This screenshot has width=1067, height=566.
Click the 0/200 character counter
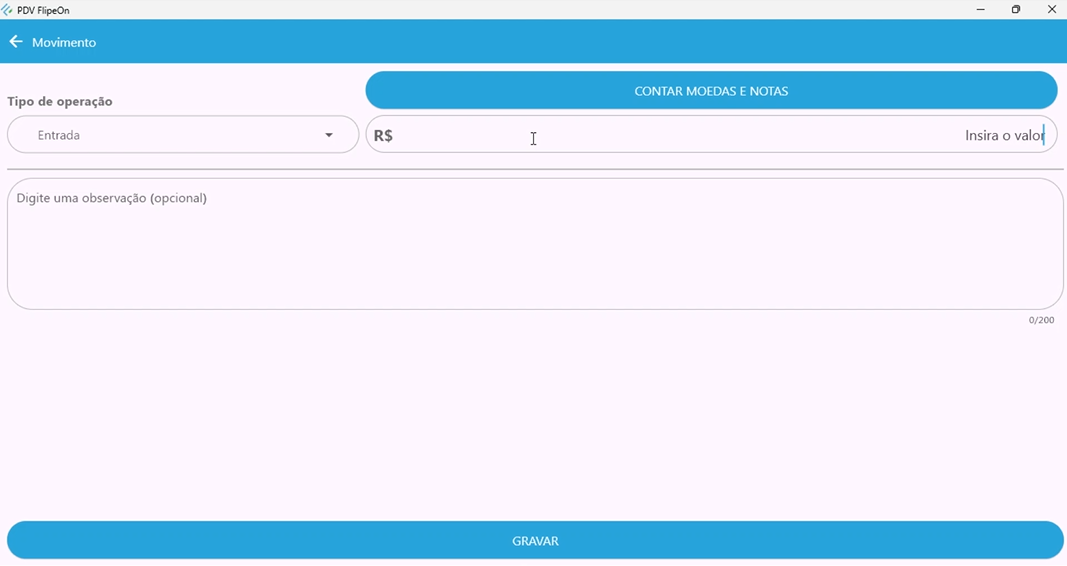click(x=1041, y=320)
